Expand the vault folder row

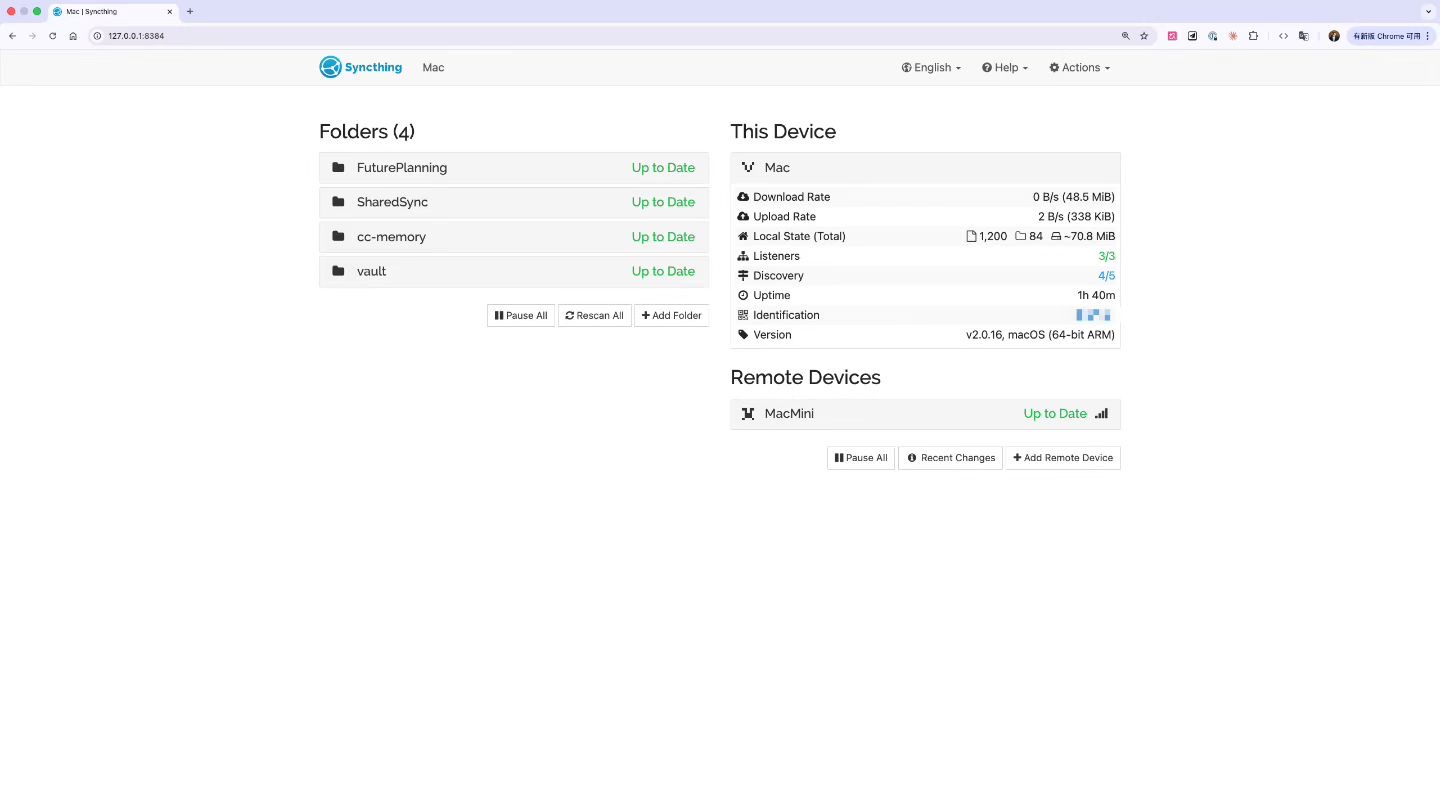click(514, 271)
